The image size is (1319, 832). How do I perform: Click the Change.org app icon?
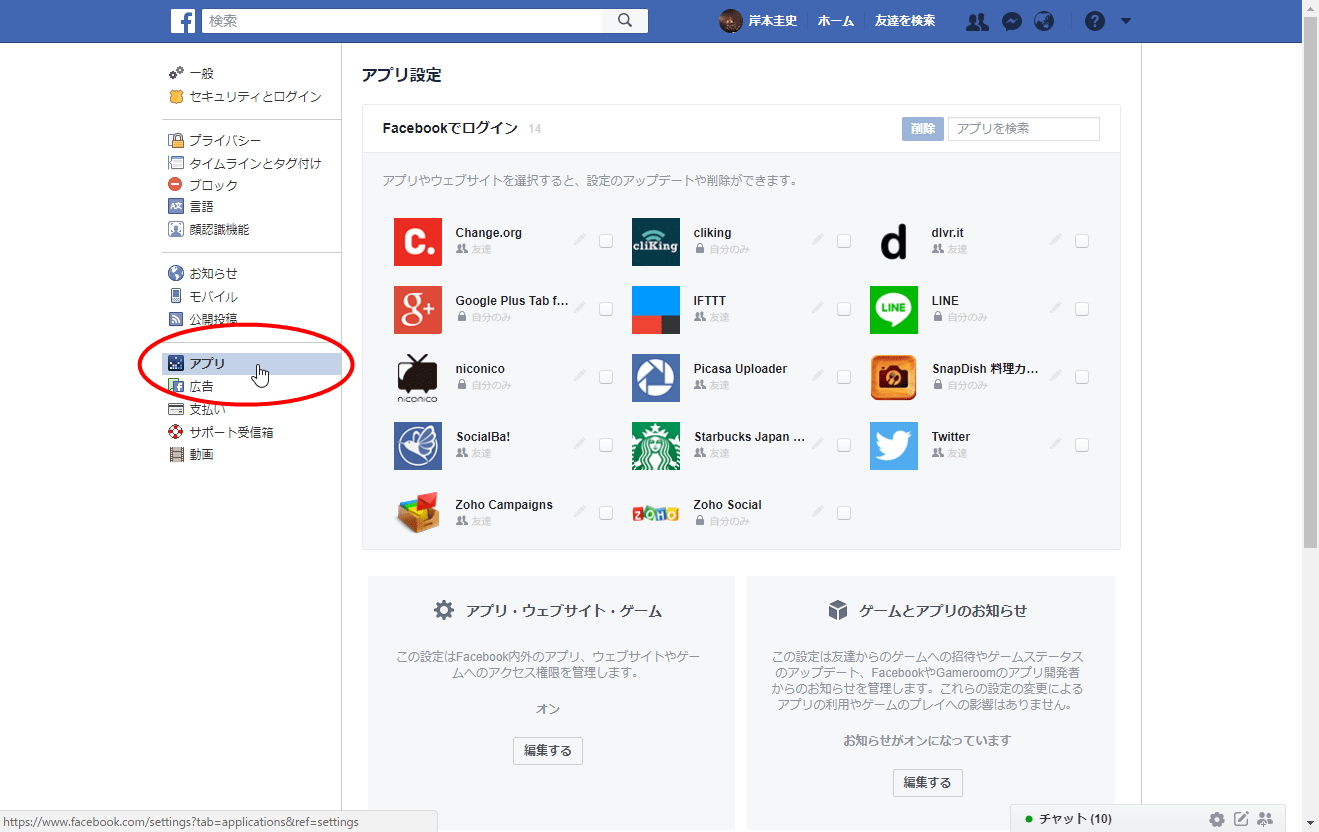pos(418,241)
